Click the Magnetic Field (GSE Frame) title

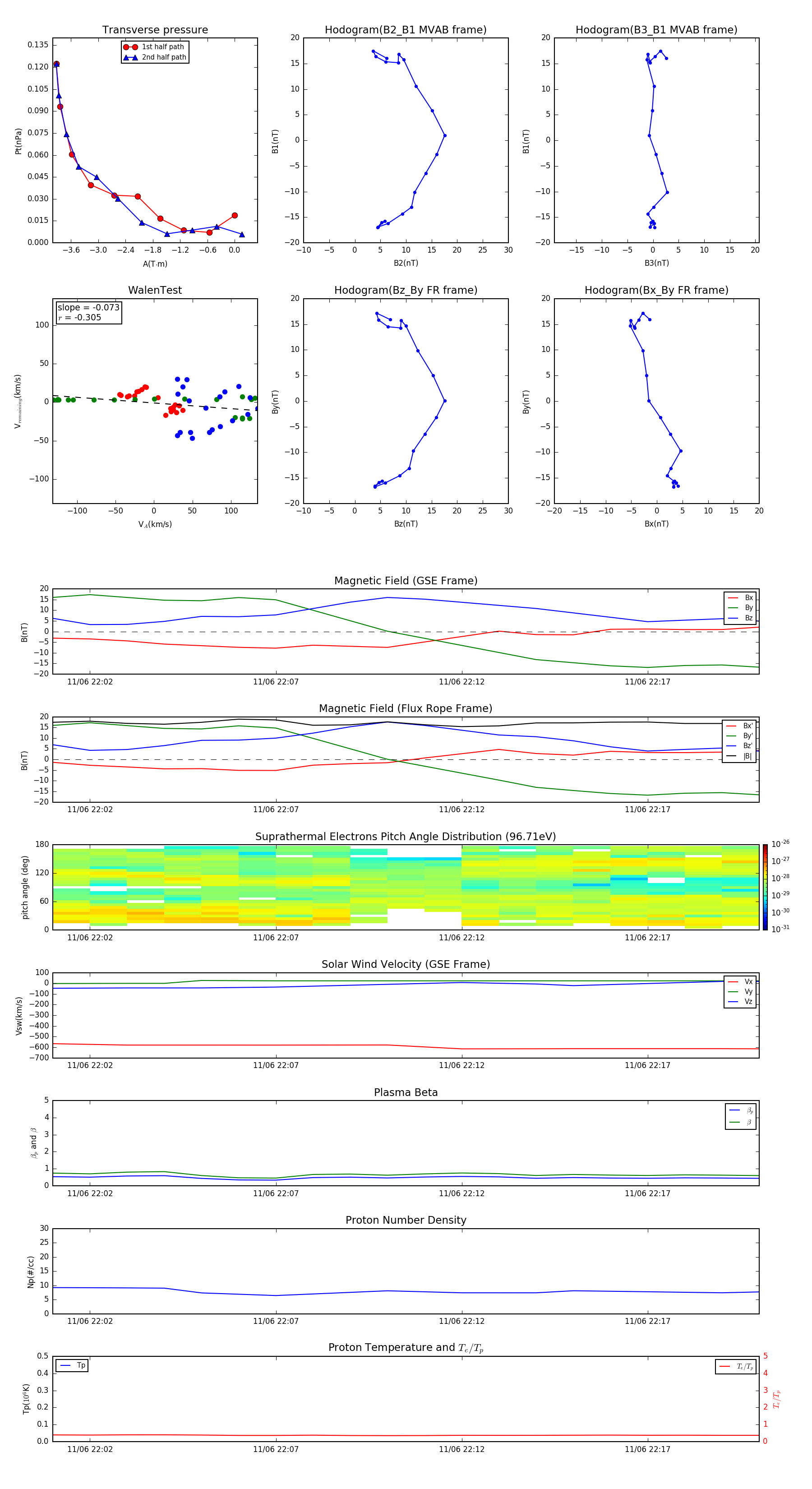[x=406, y=581]
